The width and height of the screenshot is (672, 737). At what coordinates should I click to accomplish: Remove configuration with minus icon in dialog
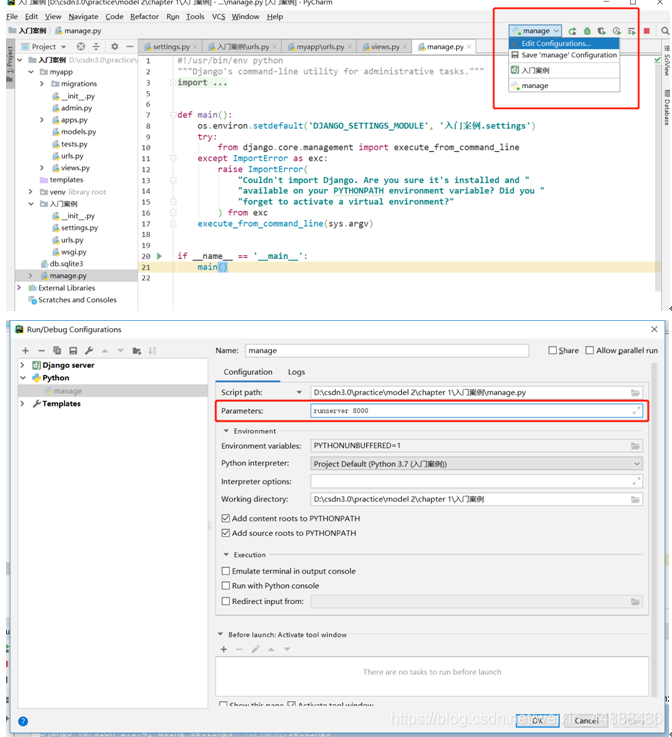41,351
